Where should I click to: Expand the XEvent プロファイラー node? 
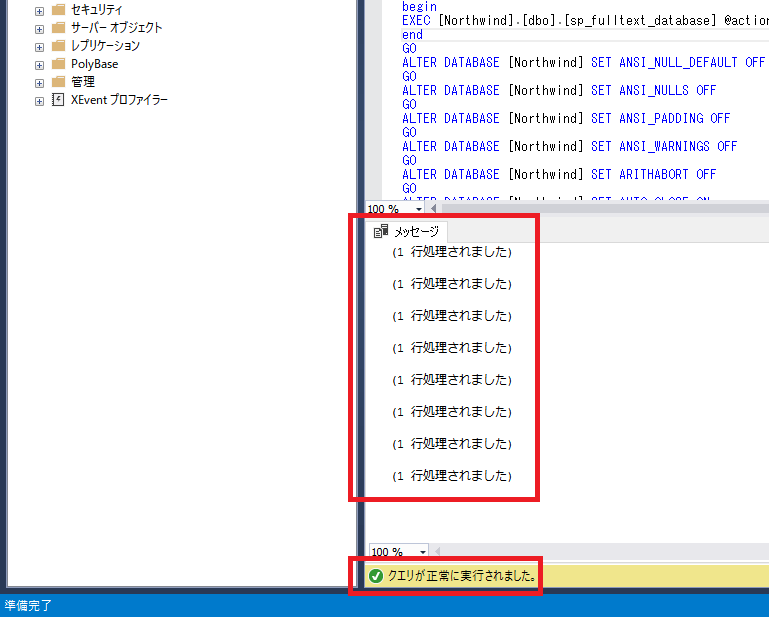tap(39, 101)
